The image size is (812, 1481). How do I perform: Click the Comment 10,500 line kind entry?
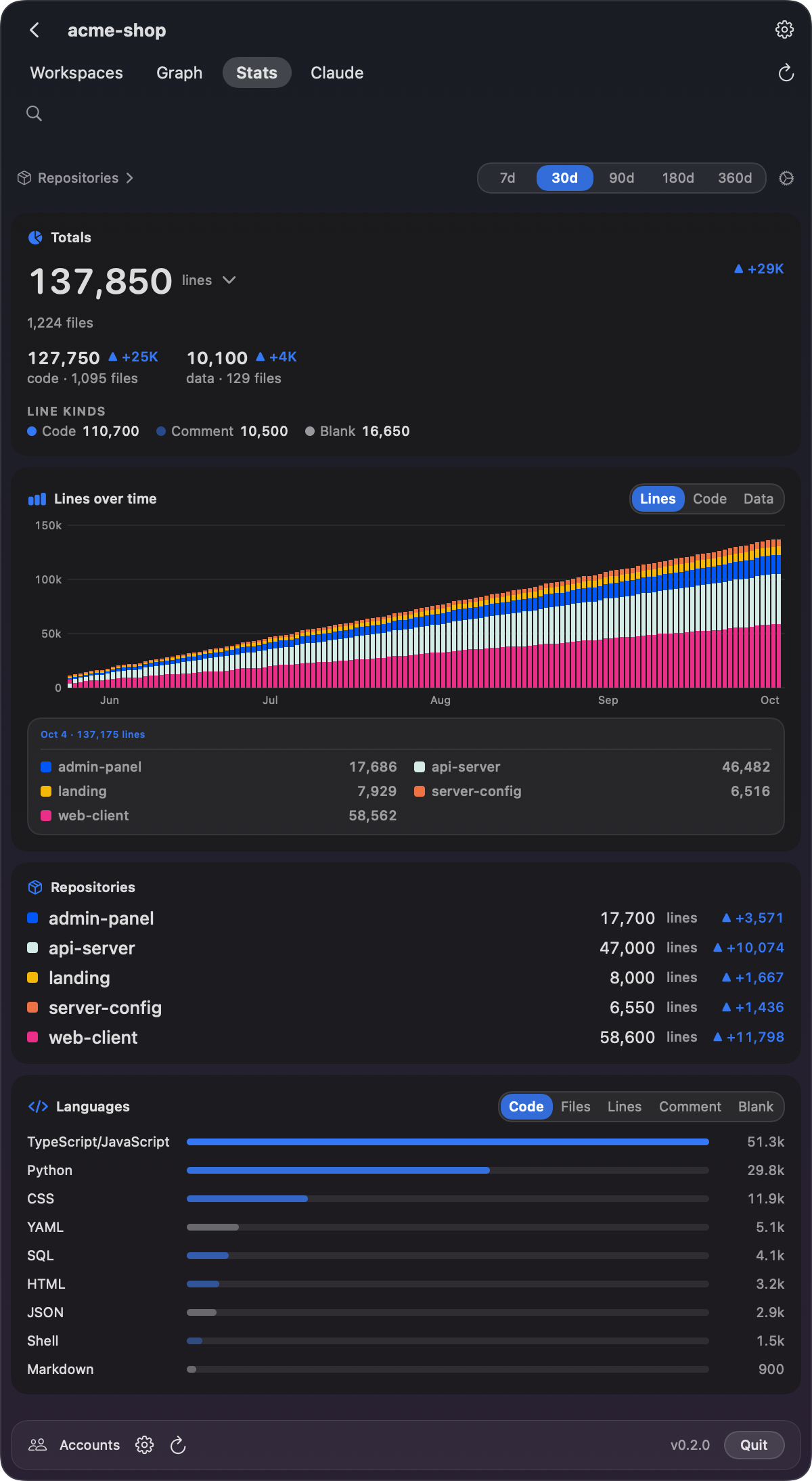tap(222, 431)
